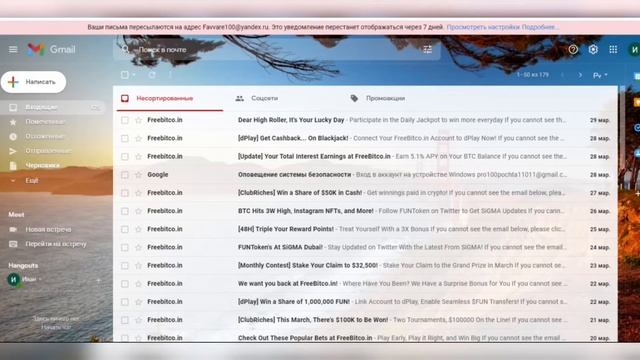The width and height of the screenshot is (640, 360).
Task: Star the '[ClubRiches] Win a Share of $50K' email
Action: point(138,193)
